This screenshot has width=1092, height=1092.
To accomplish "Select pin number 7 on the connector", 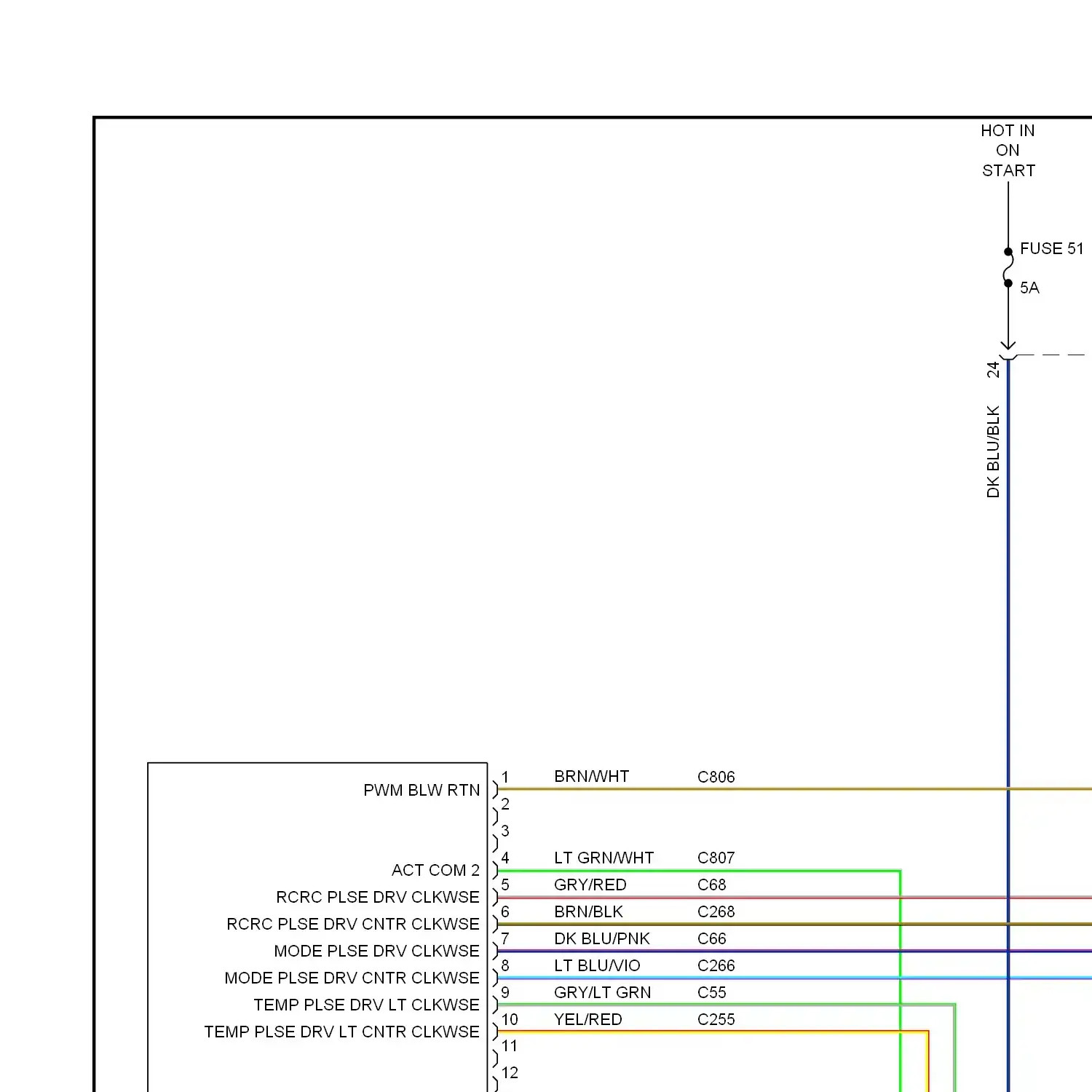I will 505,939.
